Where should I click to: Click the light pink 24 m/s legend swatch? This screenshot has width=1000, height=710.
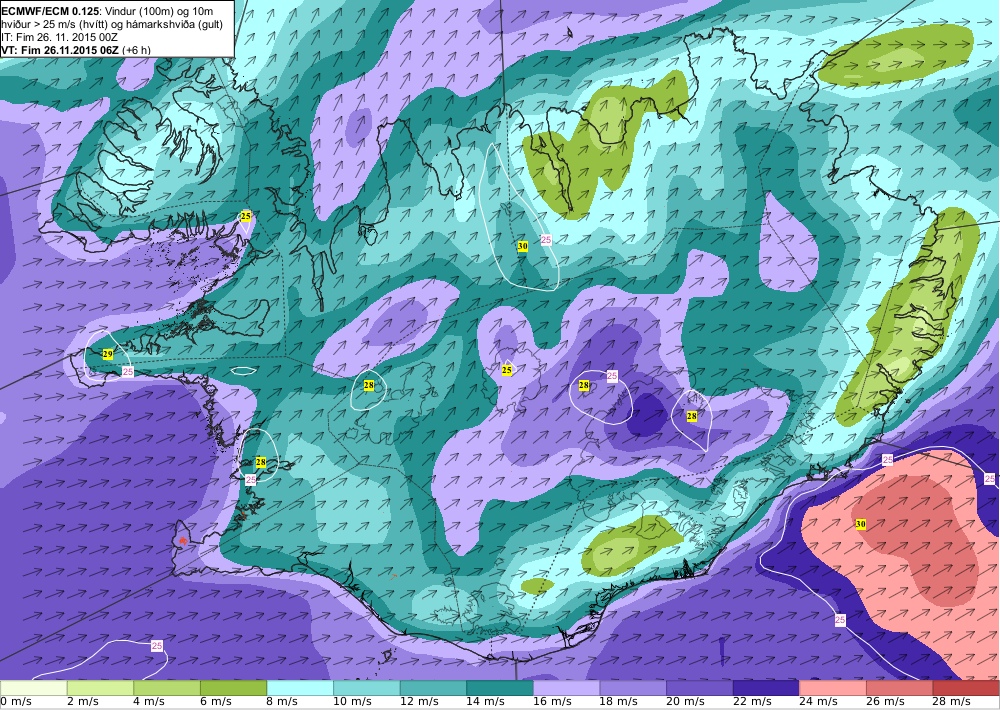coord(833,688)
